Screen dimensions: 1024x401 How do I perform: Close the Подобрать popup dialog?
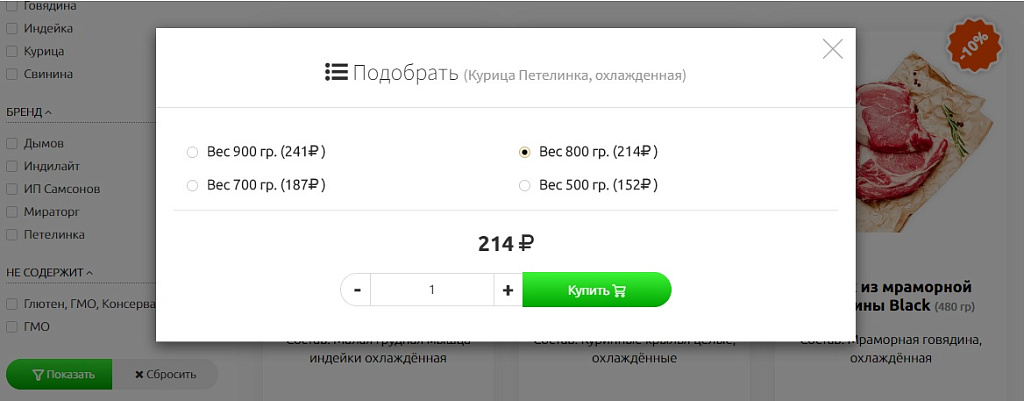(832, 48)
